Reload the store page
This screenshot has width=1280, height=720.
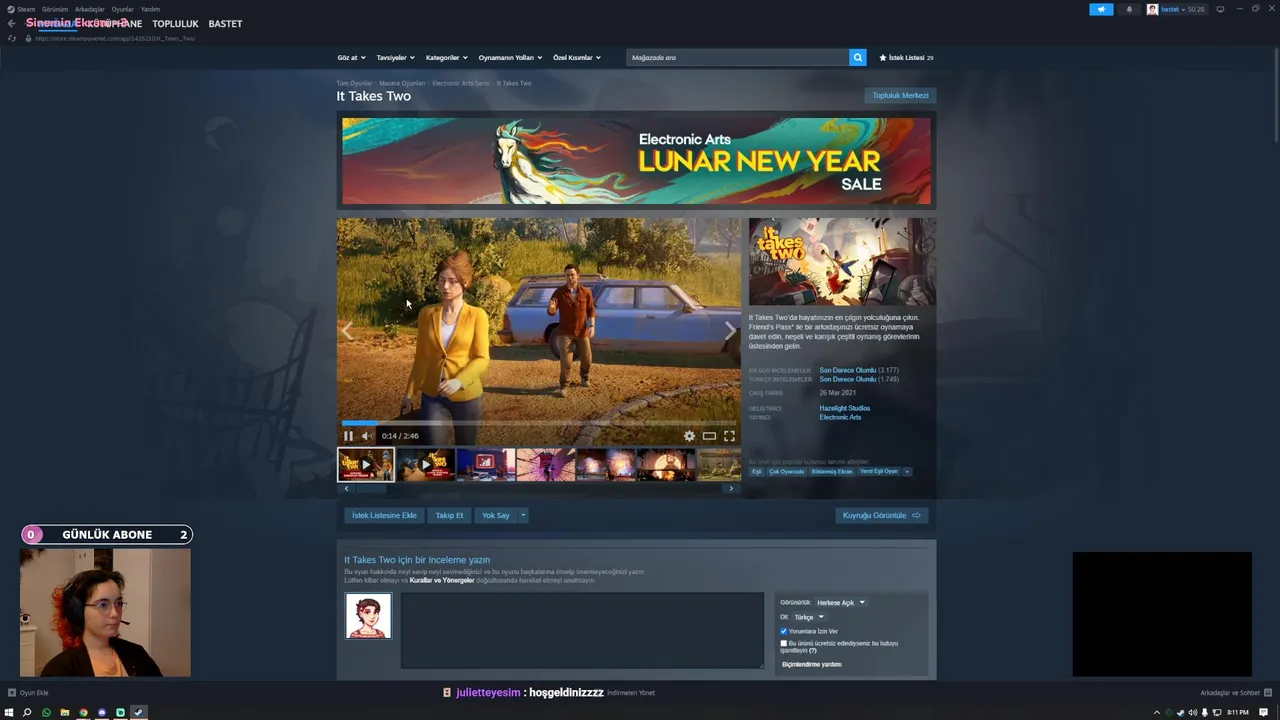[x=12, y=38]
